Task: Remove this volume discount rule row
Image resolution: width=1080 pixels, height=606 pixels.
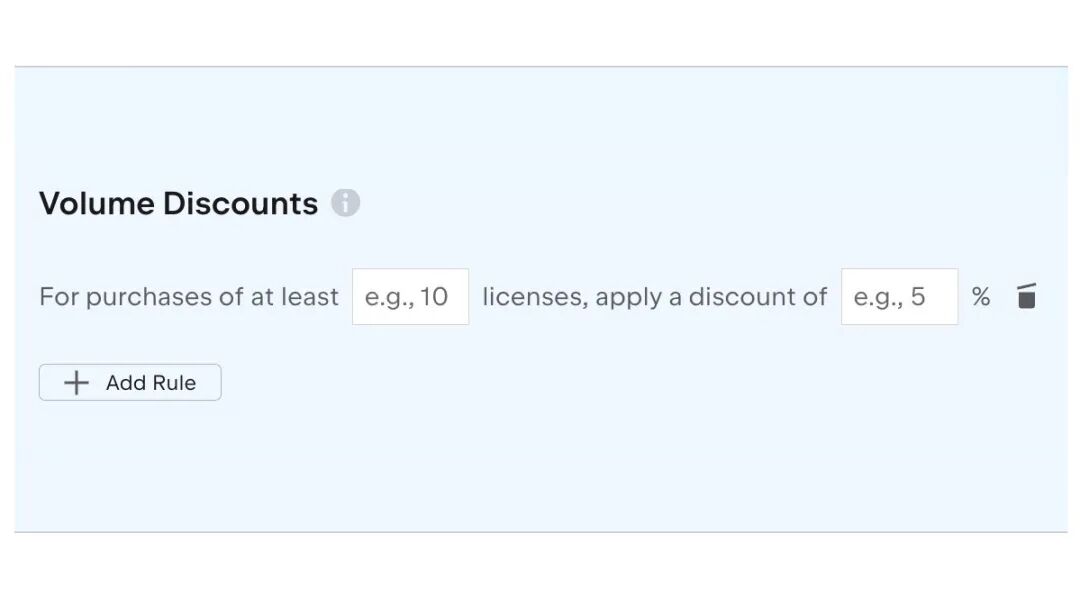Action: tap(1026, 296)
